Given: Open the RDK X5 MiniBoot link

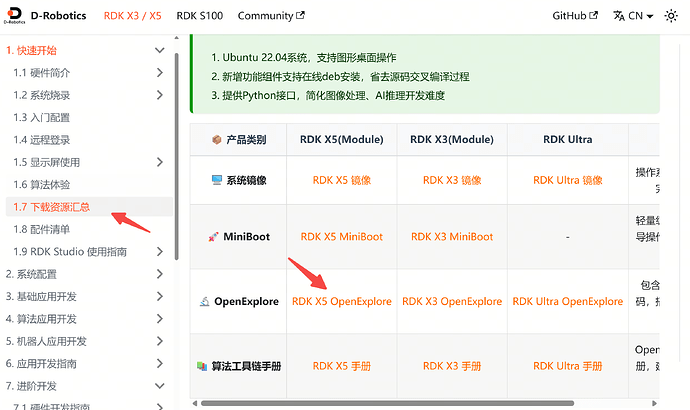Looking at the screenshot, I should coord(341,237).
